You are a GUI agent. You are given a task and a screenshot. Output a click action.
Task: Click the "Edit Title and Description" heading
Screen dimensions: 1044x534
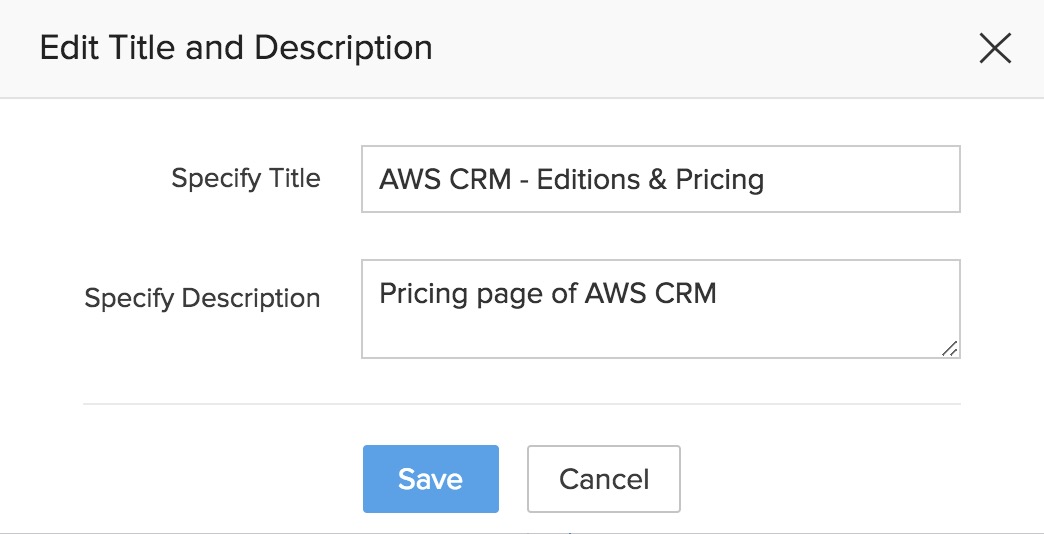[236, 48]
